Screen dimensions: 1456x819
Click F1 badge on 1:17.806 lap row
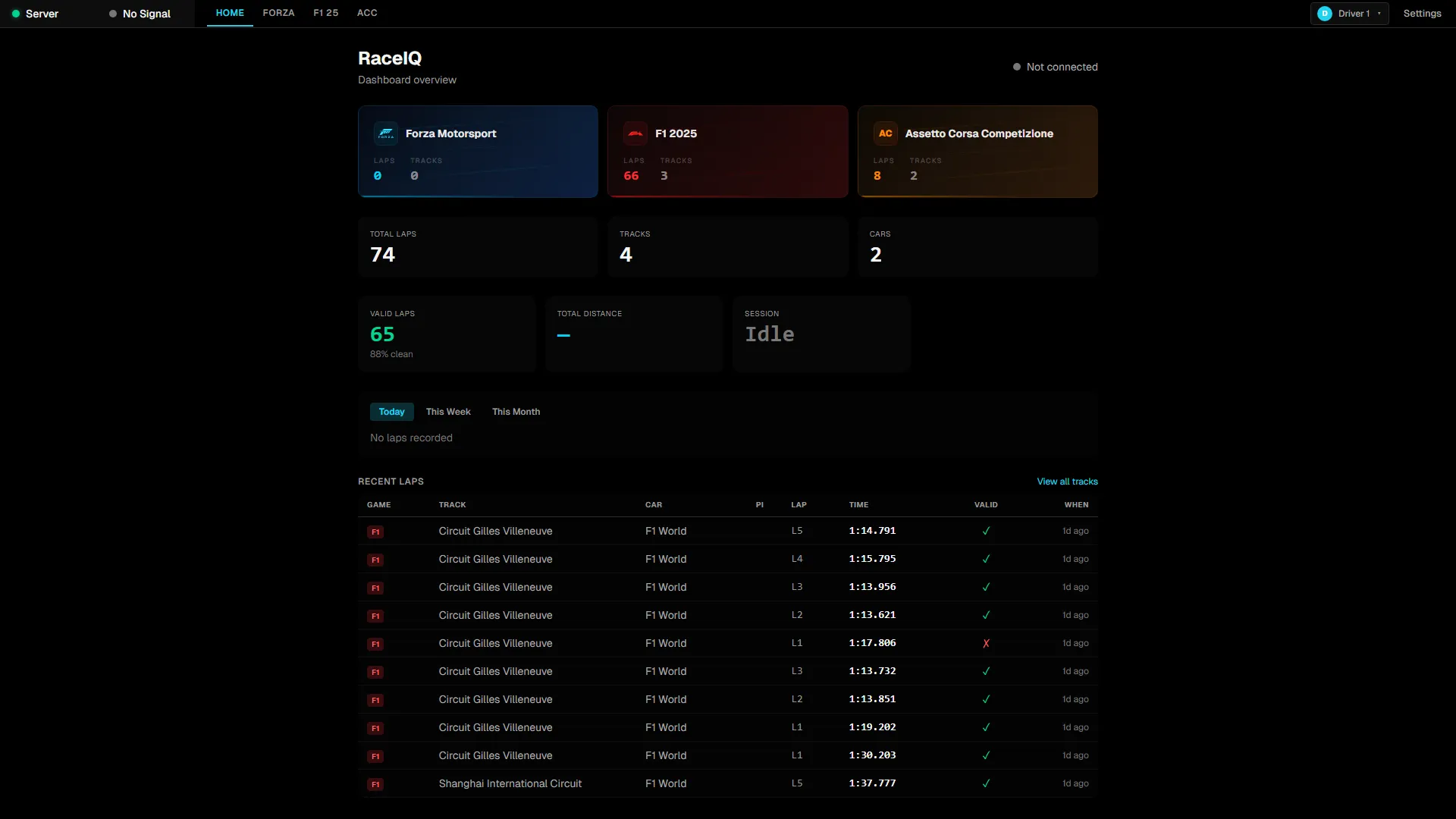pos(375,644)
